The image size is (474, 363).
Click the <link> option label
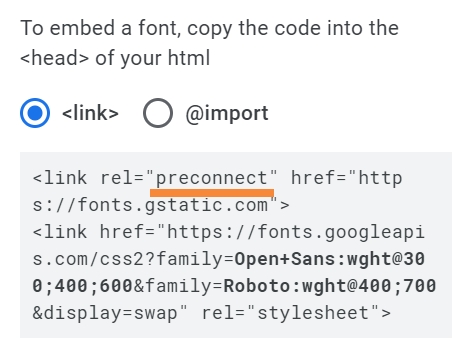click(x=90, y=113)
